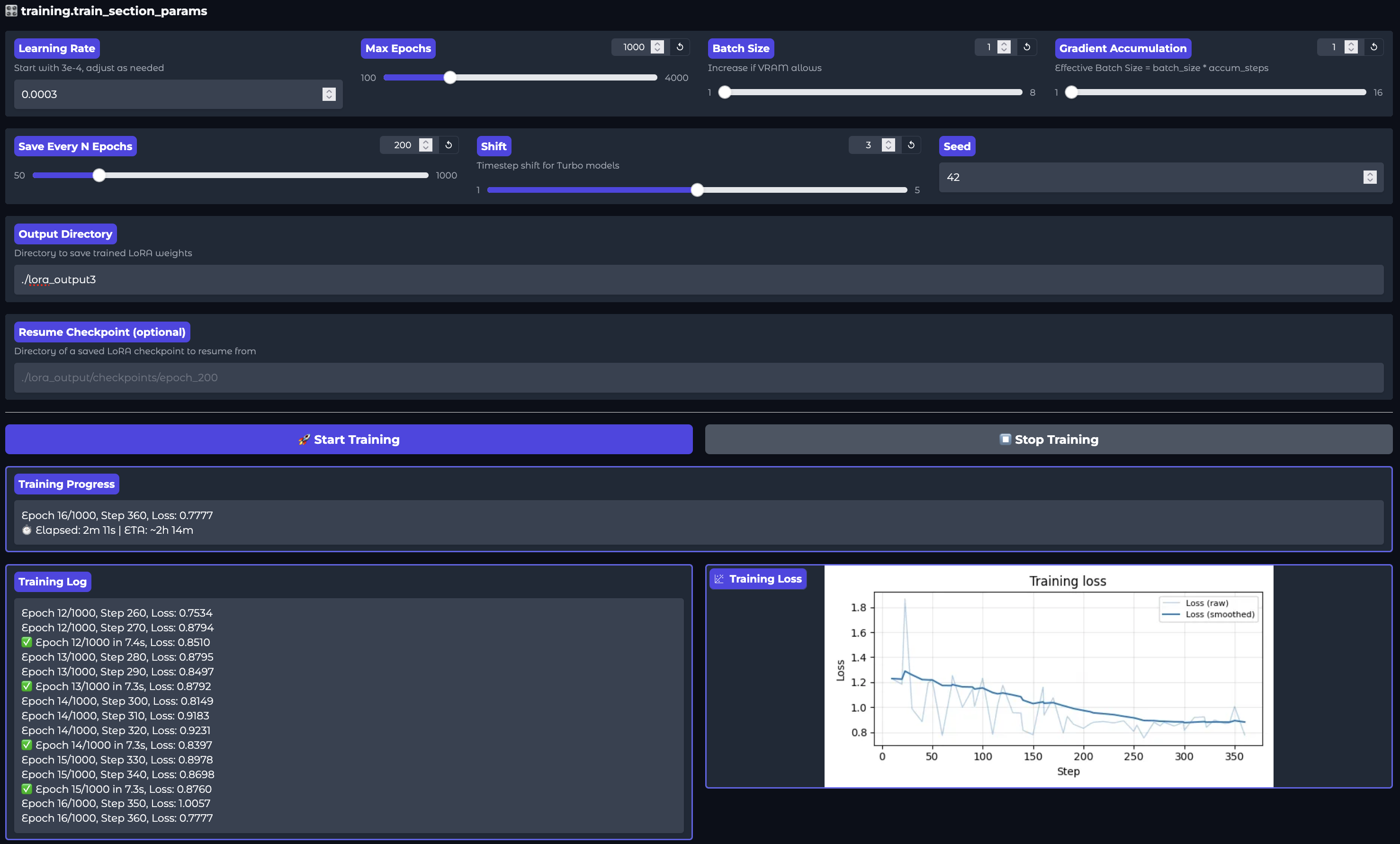
Task: Click the Training Loss chart icon
Action: 719,579
